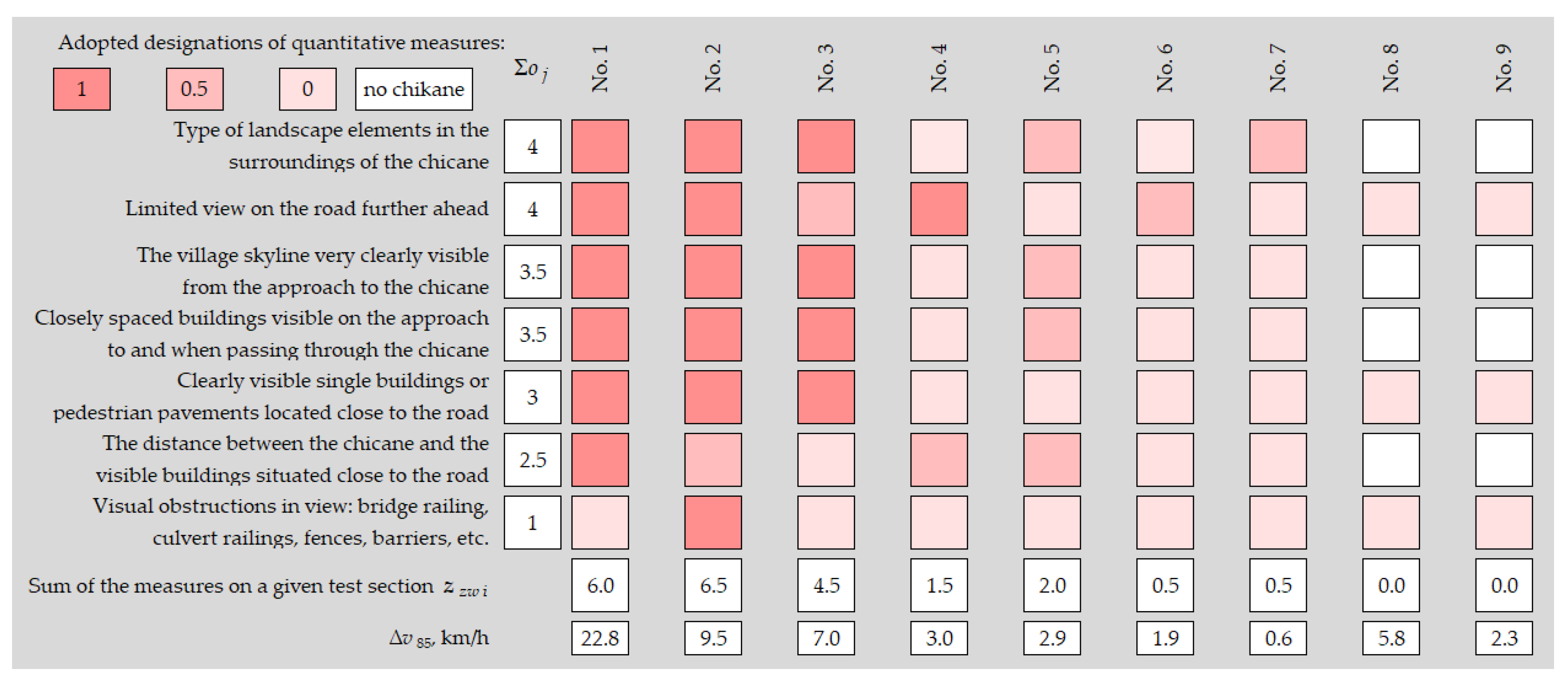Select the Δv85 cell showing 5.8
Image resolution: width=1568 pixels, height=682 pixels.
coord(1391,638)
